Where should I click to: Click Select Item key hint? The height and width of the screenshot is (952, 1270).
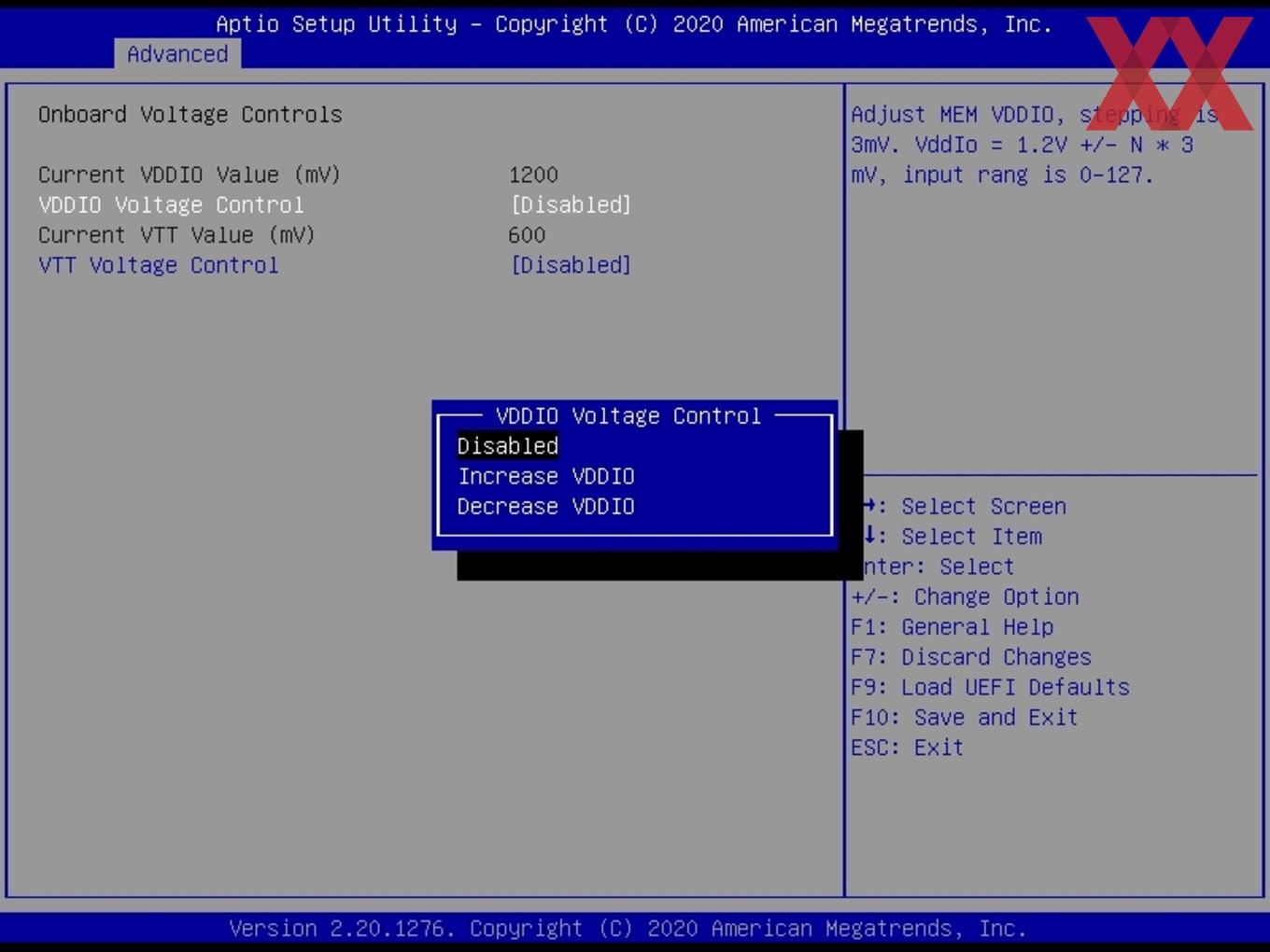click(x=953, y=537)
